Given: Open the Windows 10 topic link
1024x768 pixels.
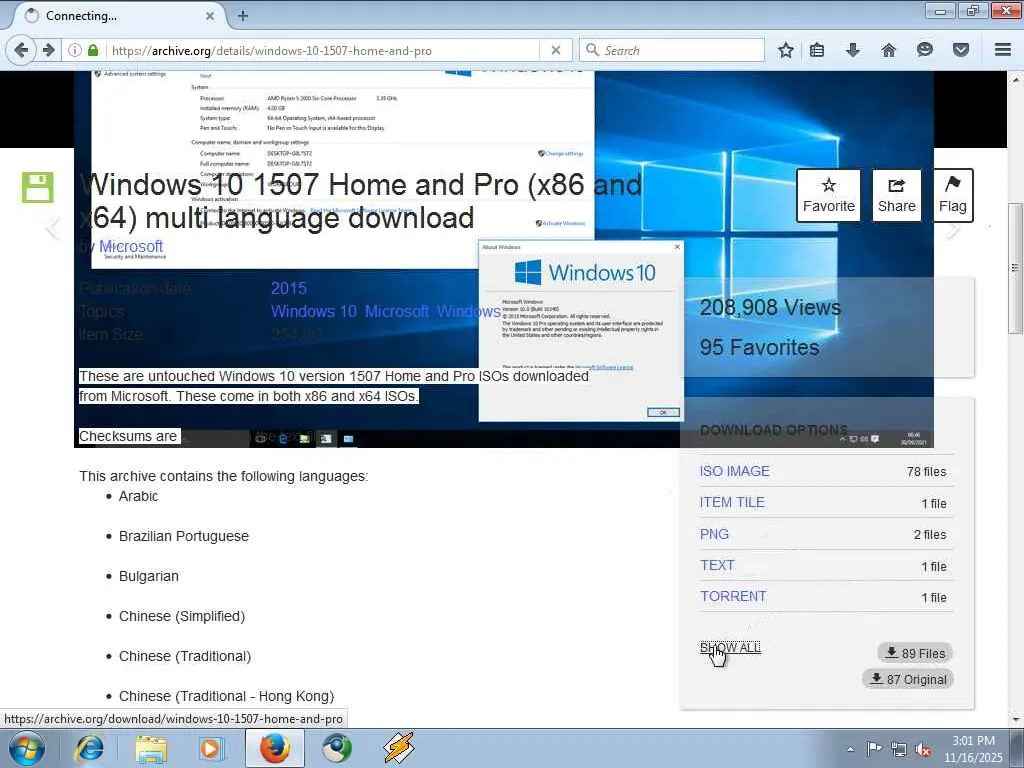Looking at the screenshot, I should tap(313, 312).
